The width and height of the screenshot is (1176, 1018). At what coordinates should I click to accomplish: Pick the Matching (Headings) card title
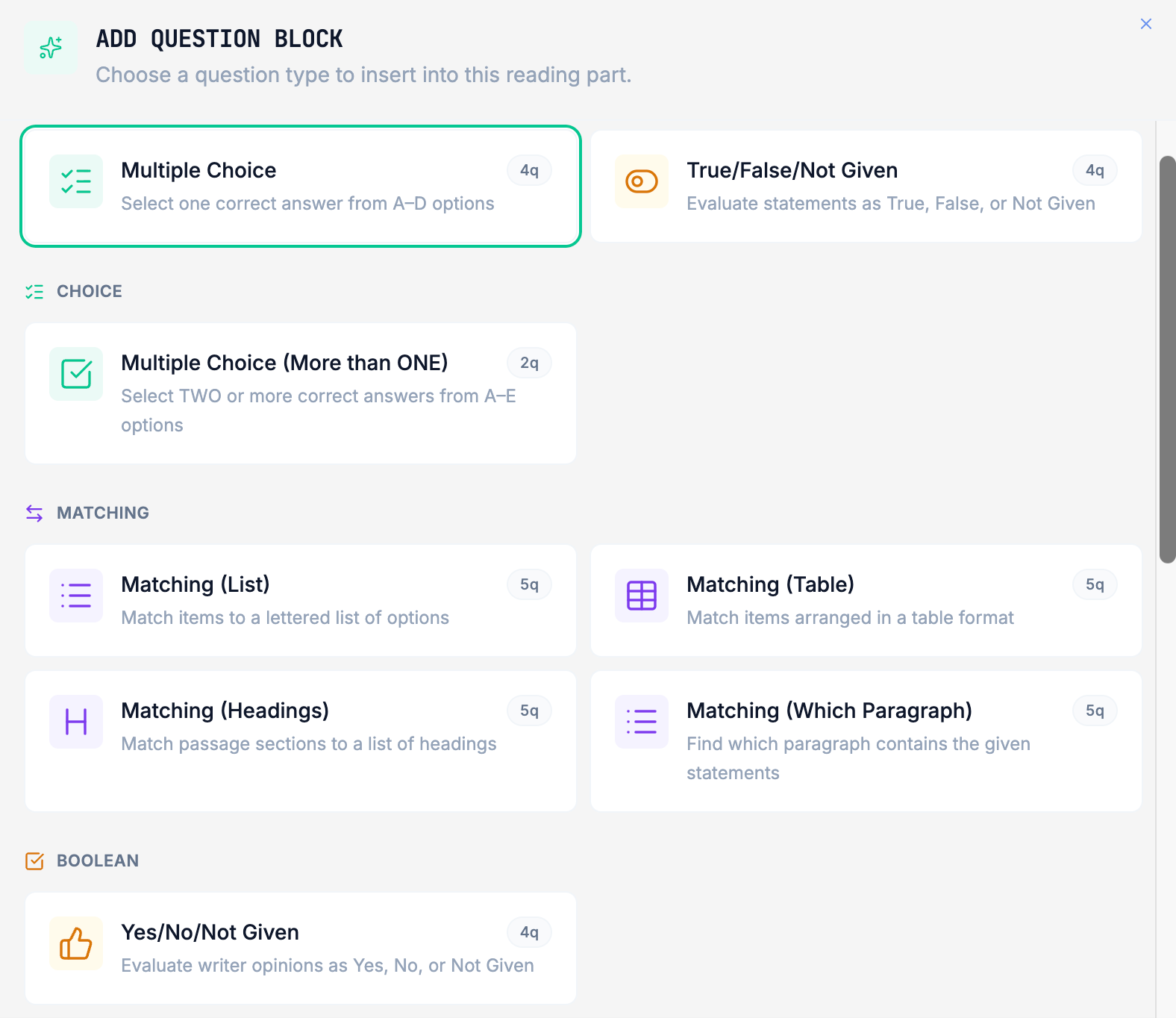point(225,711)
